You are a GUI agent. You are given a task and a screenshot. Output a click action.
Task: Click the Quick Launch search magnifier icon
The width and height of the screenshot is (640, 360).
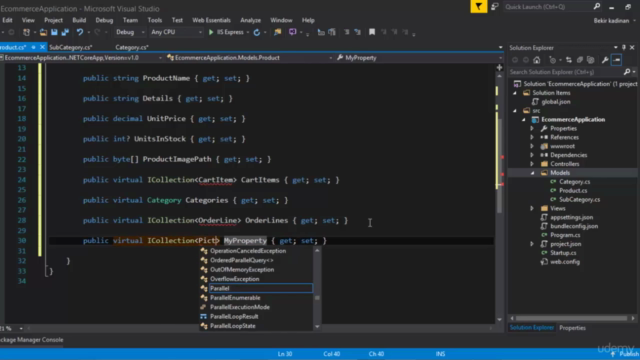click(596, 7)
